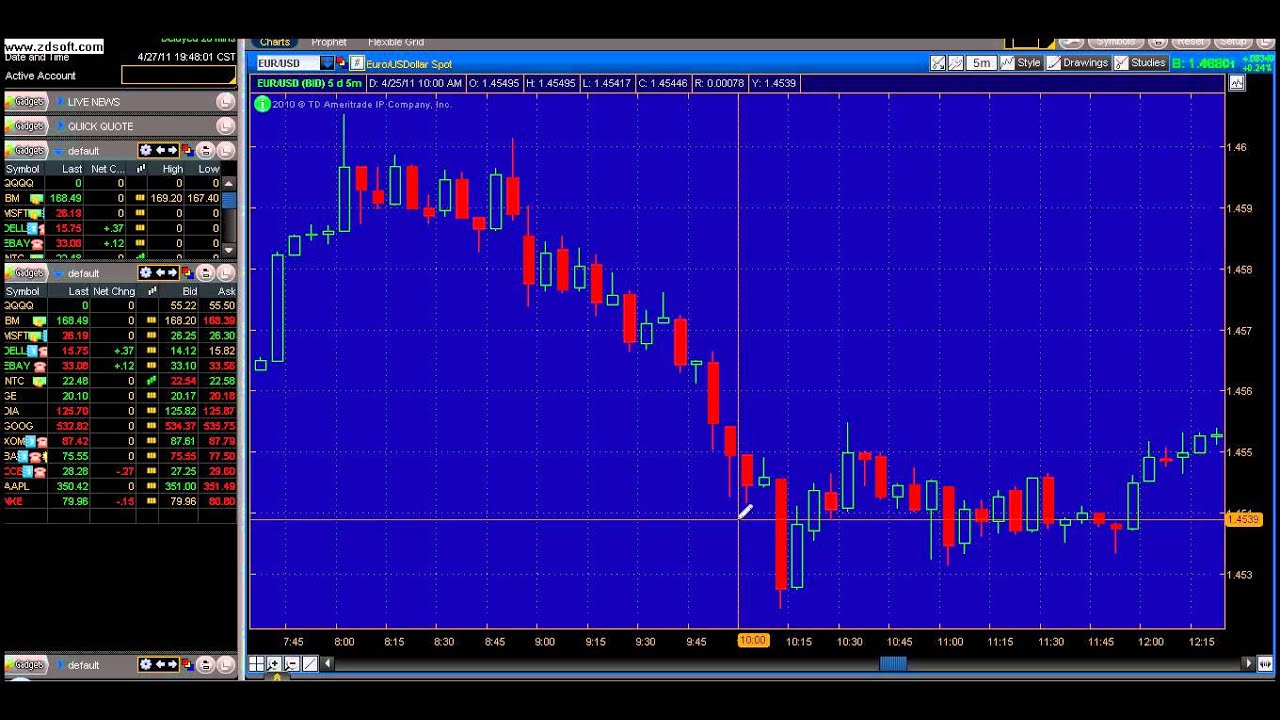The image size is (1280, 720).
Task: Click the Active Account field
Action: click(x=179, y=75)
